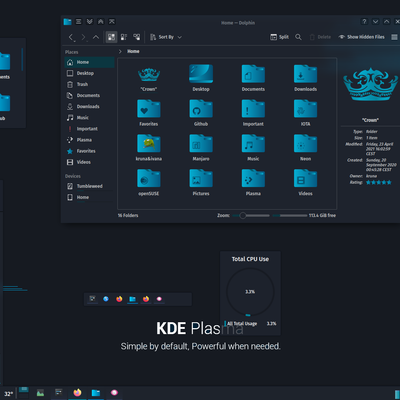Select Important in Places sidebar

tap(89, 129)
